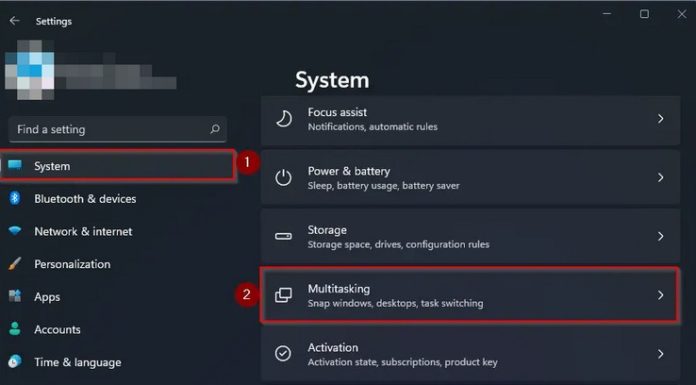
Task: Click the Wi-Fi network icon in sidebar
Action: tap(15, 231)
